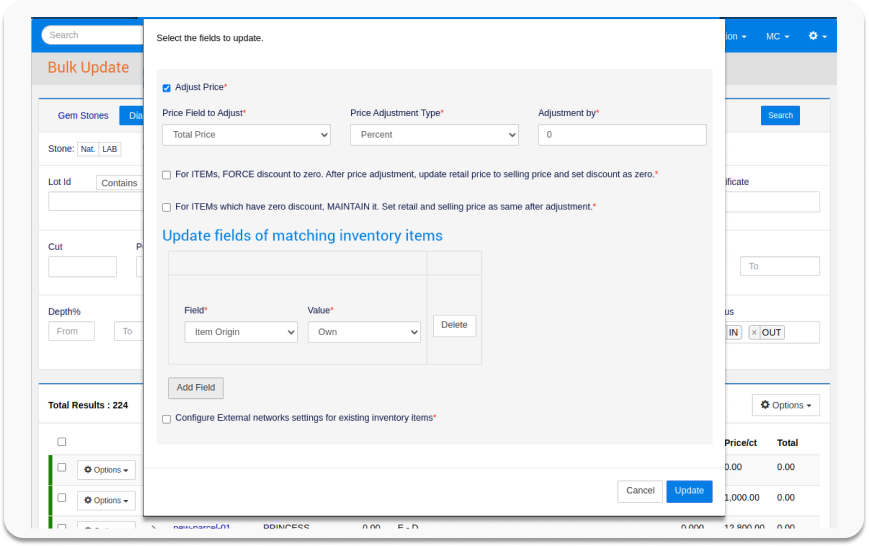
Task: Open the Field dropdown showing Item Origin
Action: coord(240,332)
